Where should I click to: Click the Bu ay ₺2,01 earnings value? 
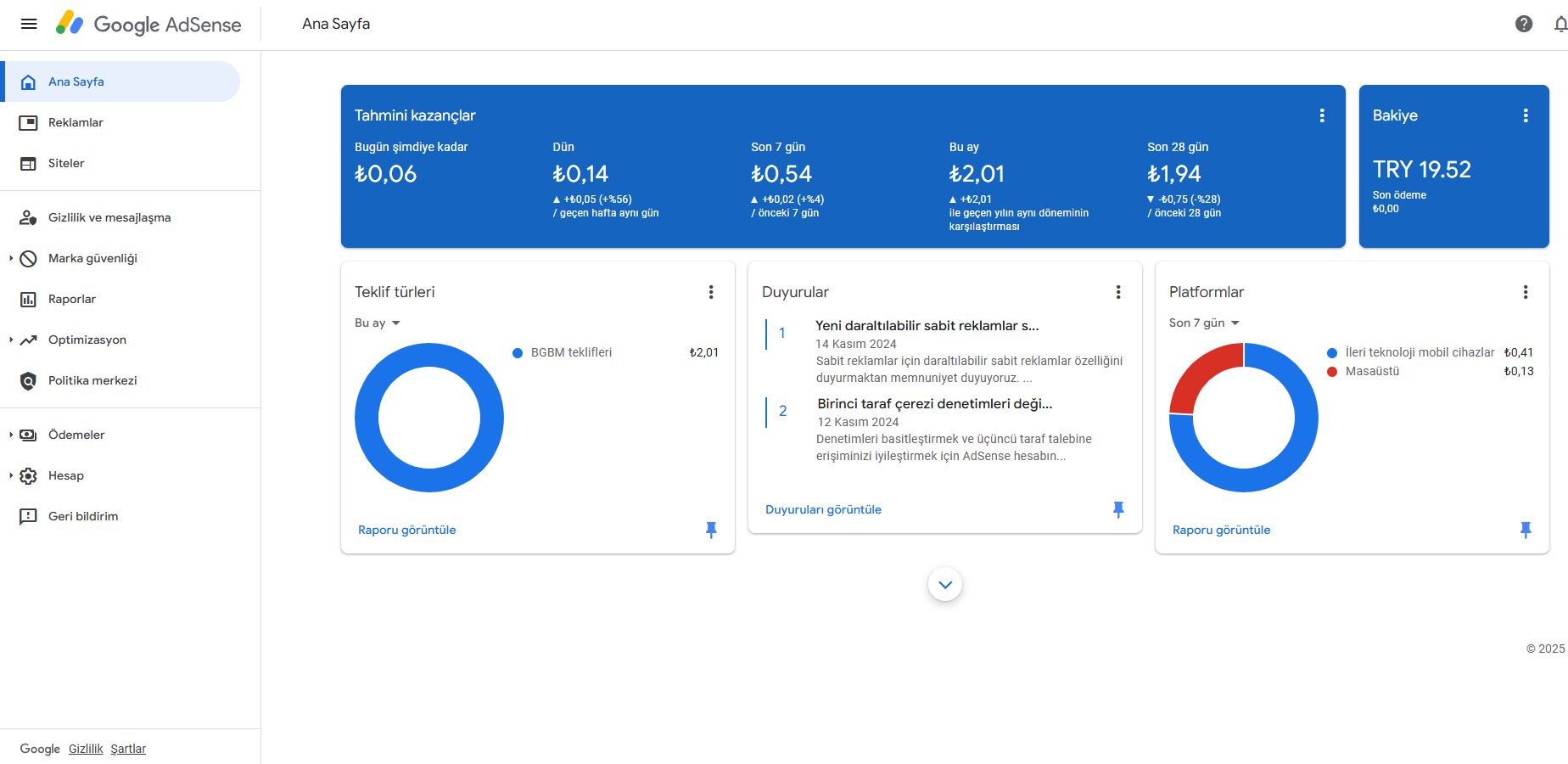point(977,174)
